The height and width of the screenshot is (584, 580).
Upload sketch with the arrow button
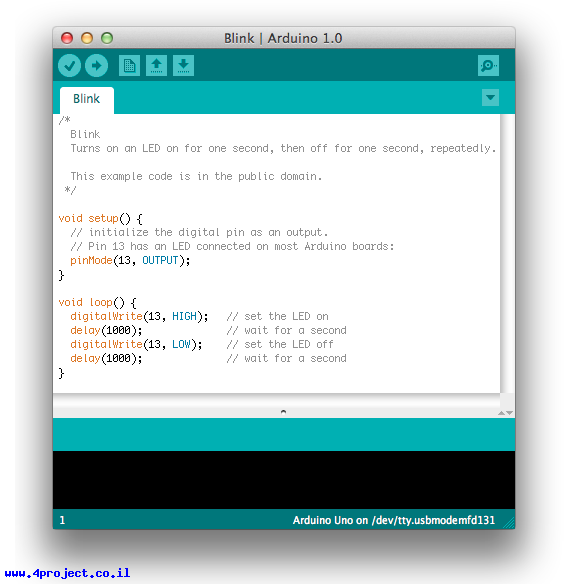tap(96, 66)
